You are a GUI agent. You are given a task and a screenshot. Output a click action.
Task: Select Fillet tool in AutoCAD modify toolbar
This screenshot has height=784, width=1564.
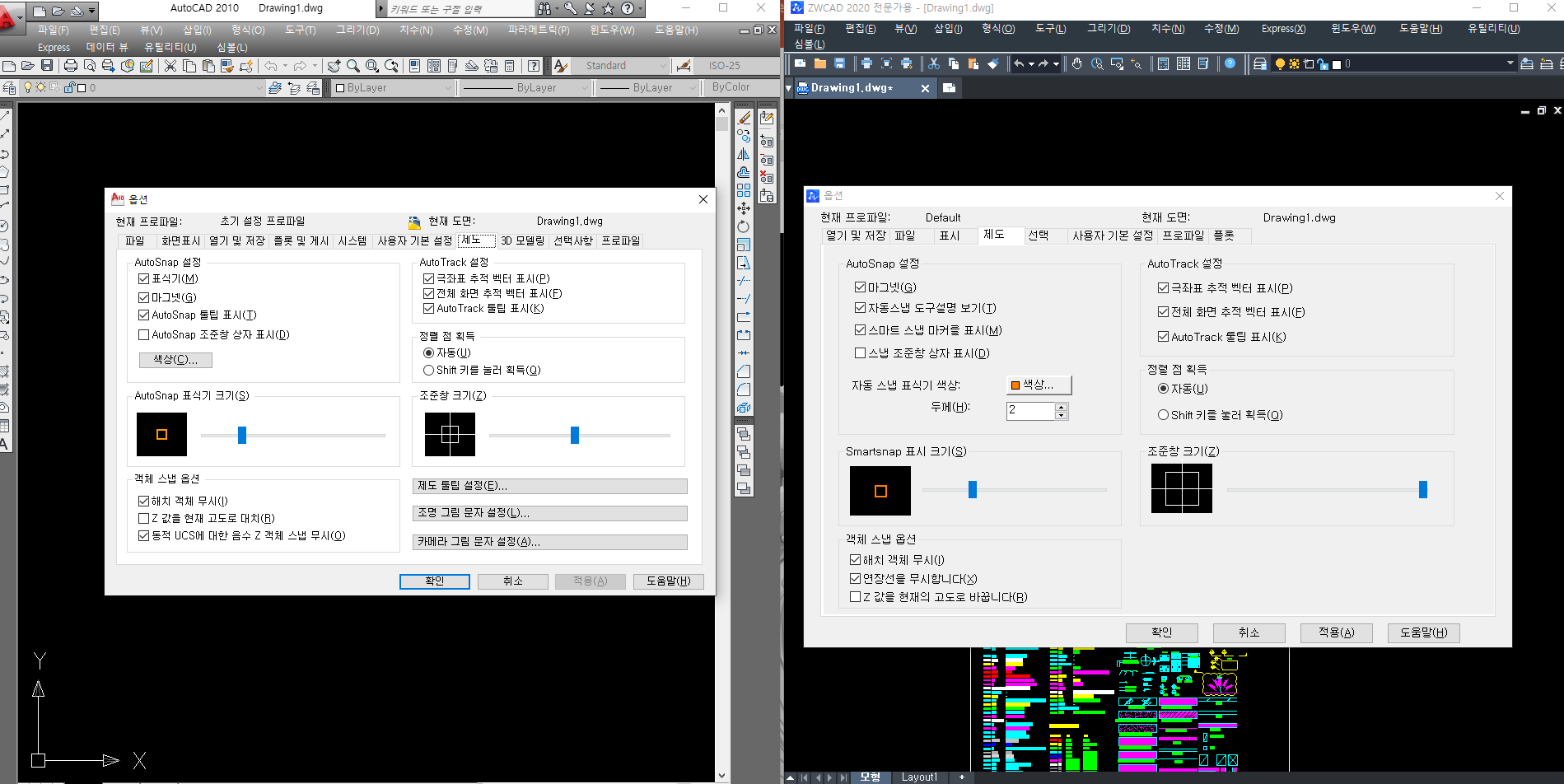click(744, 389)
